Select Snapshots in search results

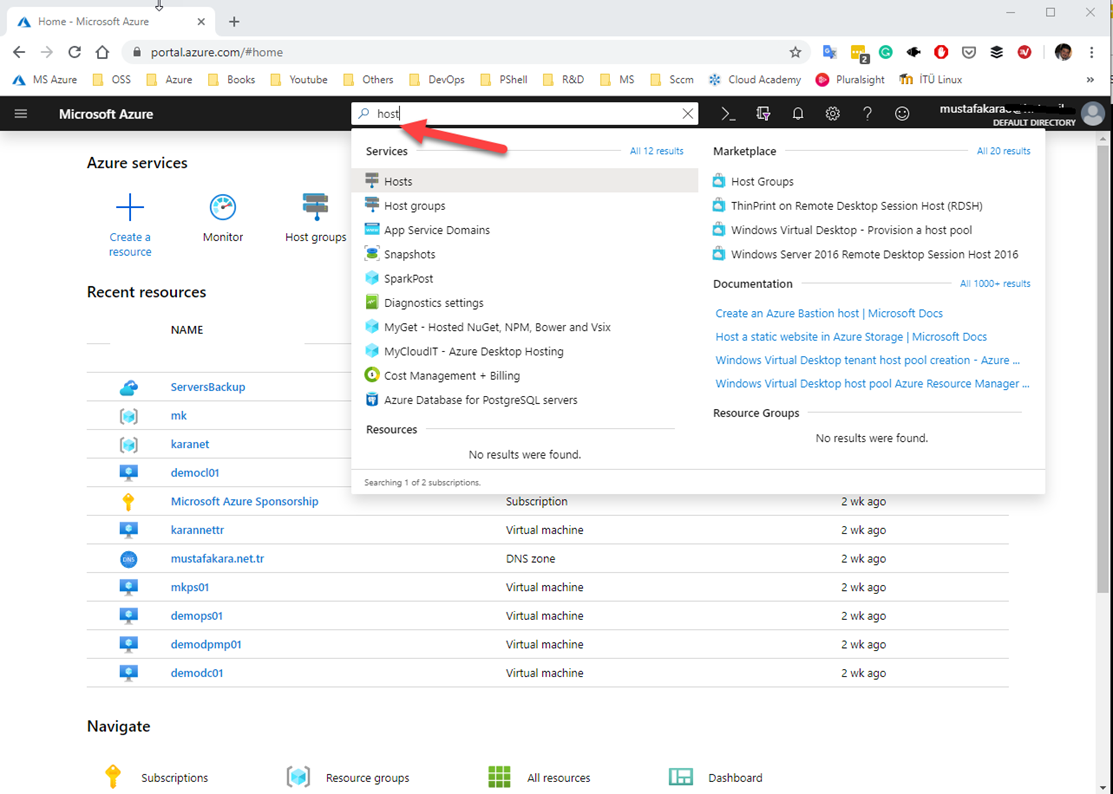525,254
